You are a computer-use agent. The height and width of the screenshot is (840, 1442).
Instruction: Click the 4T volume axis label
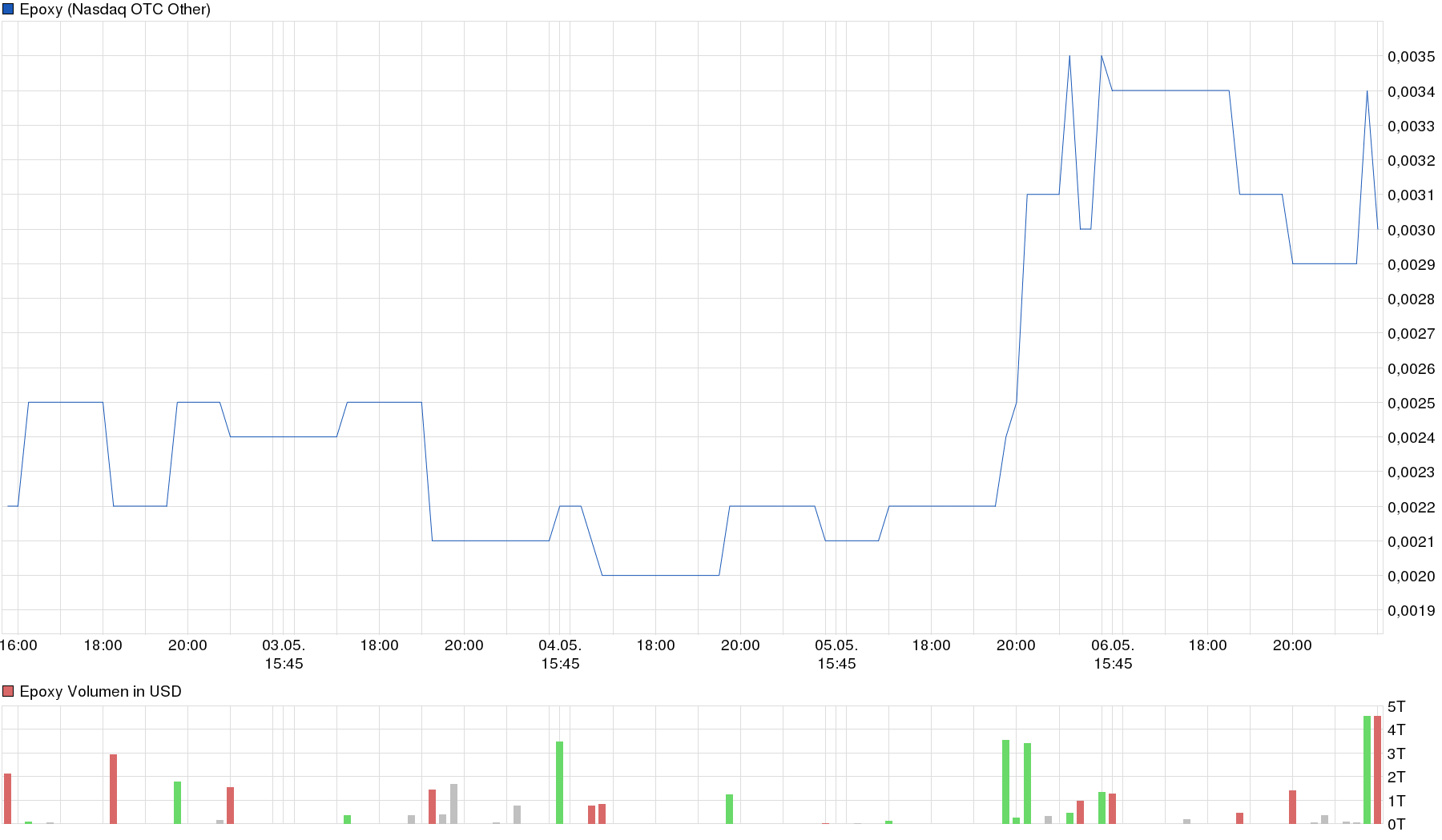pyautogui.click(x=1396, y=729)
